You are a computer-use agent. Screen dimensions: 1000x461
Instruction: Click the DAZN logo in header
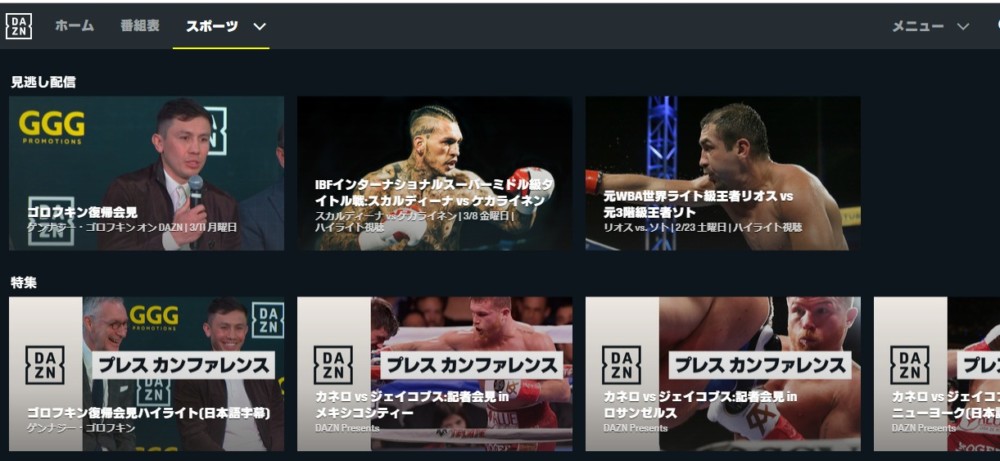[19, 26]
